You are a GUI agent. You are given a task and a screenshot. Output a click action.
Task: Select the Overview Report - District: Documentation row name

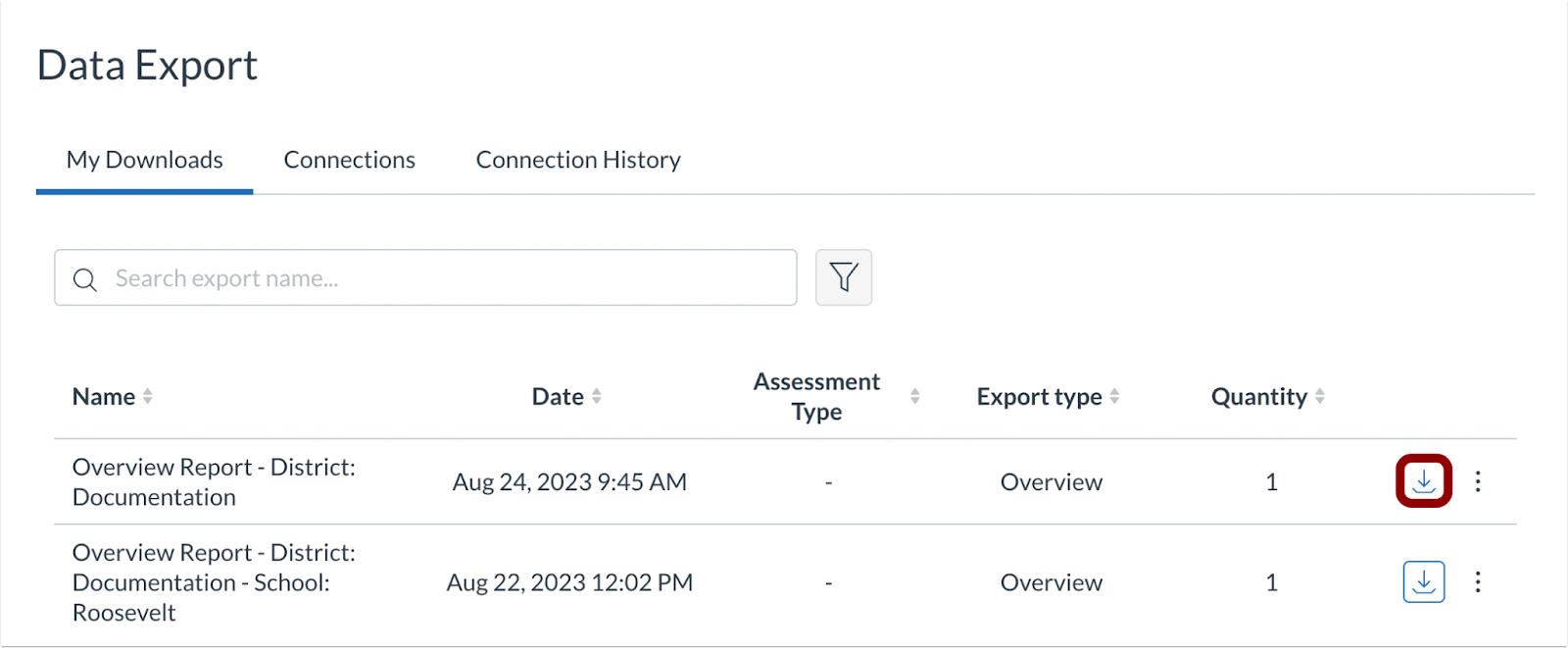[x=214, y=481]
